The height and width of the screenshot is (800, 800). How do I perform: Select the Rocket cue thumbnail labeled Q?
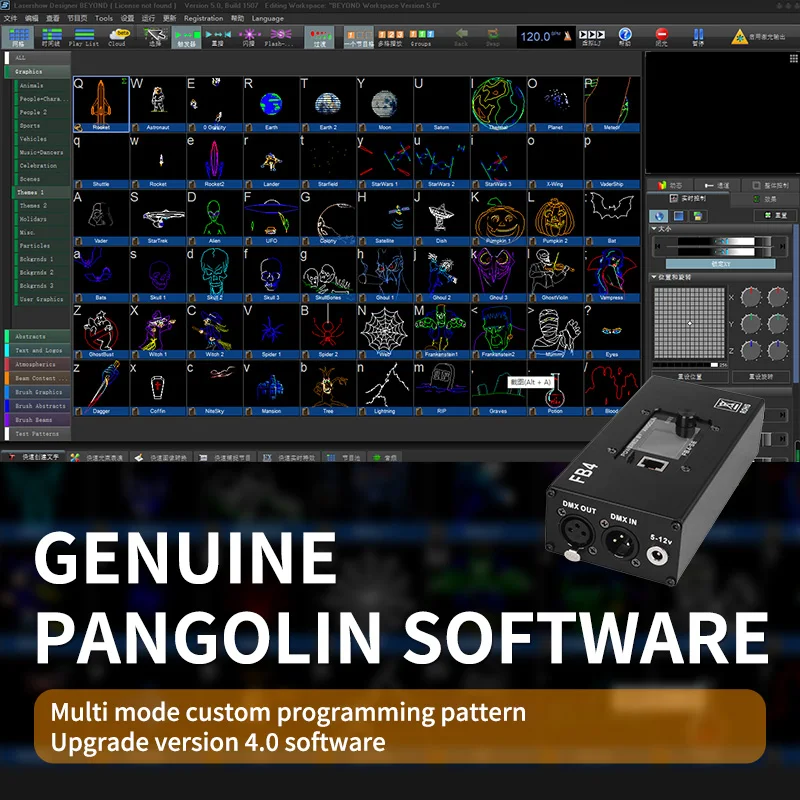101,104
